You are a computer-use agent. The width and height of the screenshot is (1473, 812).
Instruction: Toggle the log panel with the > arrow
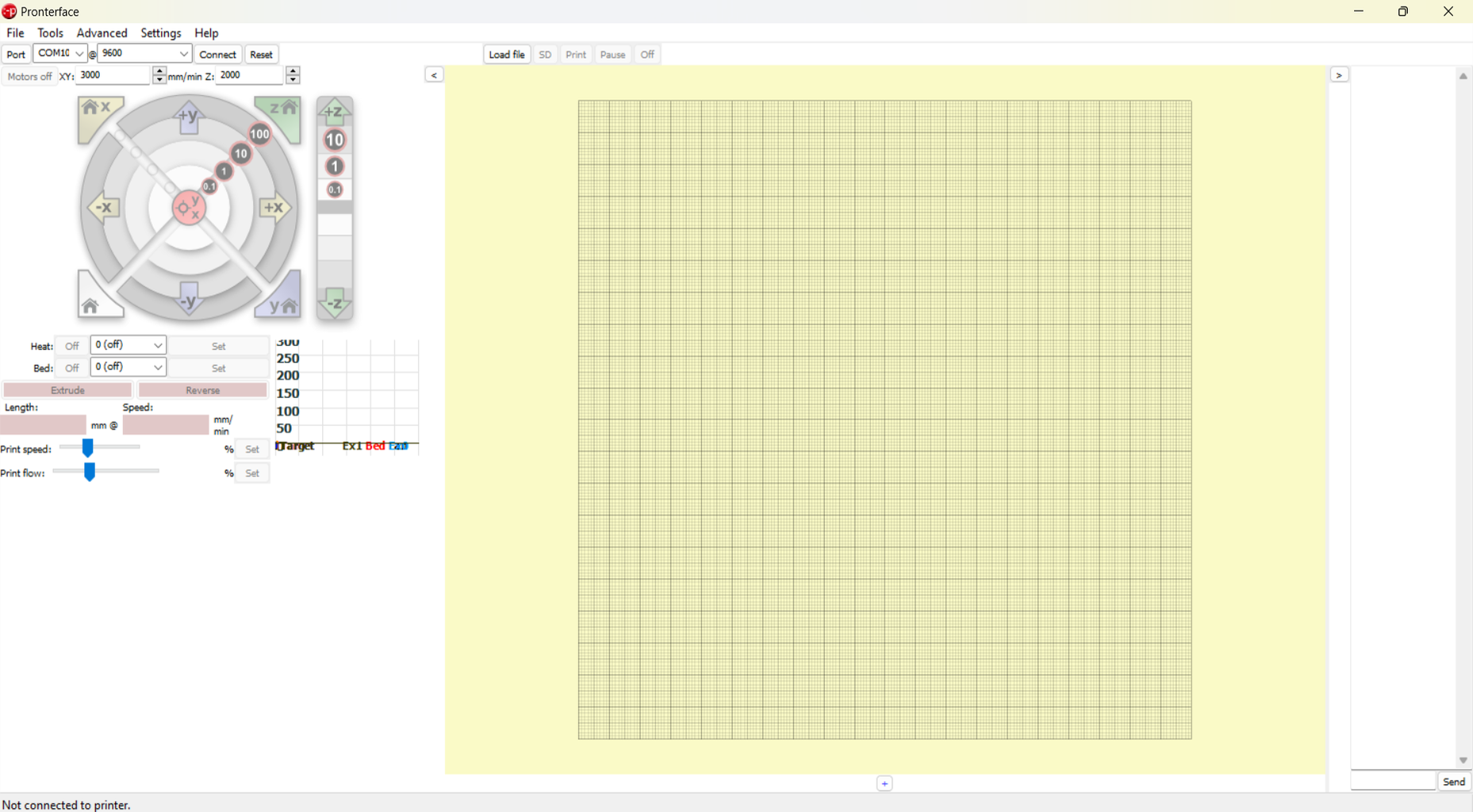pyautogui.click(x=1339, y=75)
